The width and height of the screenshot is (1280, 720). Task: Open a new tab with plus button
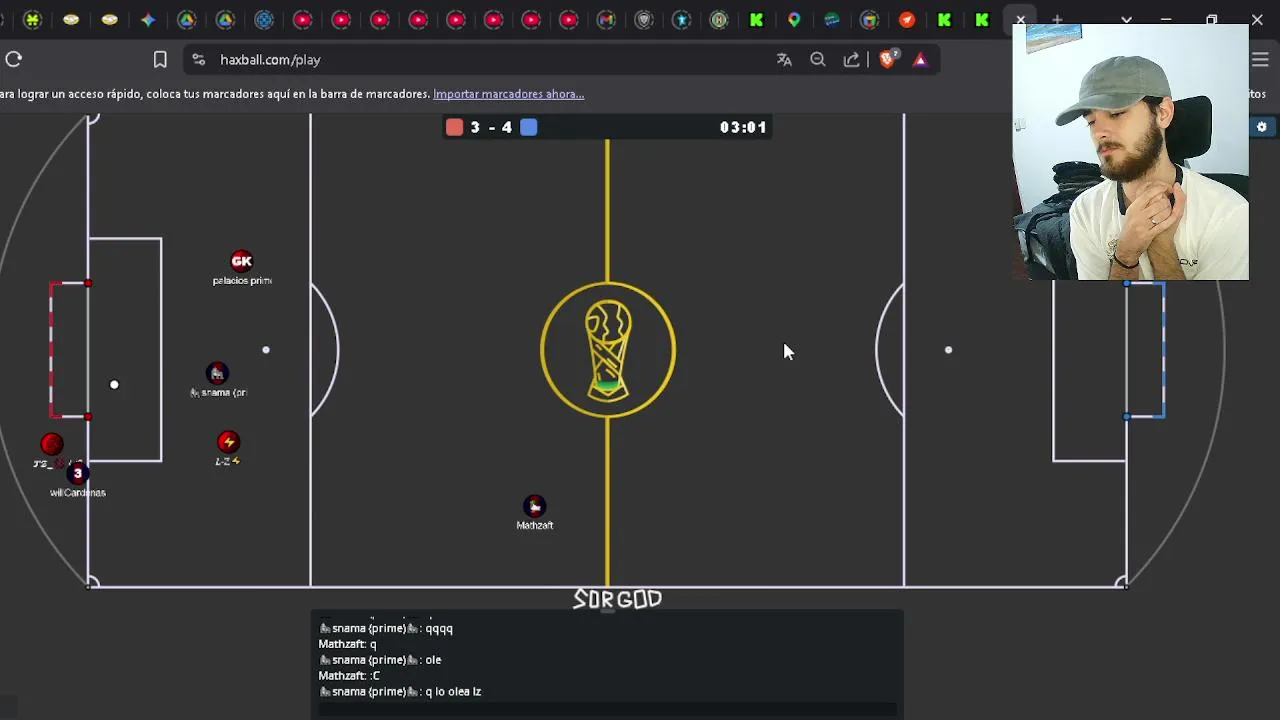coord(1057,20)
